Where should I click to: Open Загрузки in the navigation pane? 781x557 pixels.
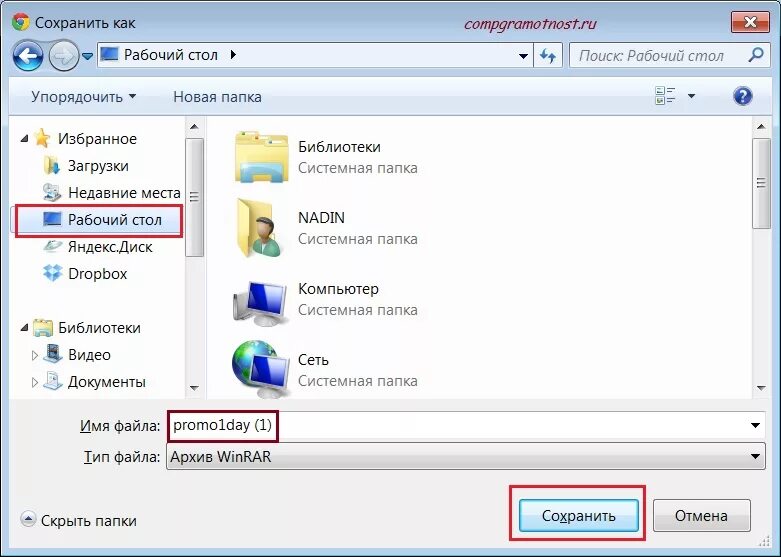click(98, 165)
